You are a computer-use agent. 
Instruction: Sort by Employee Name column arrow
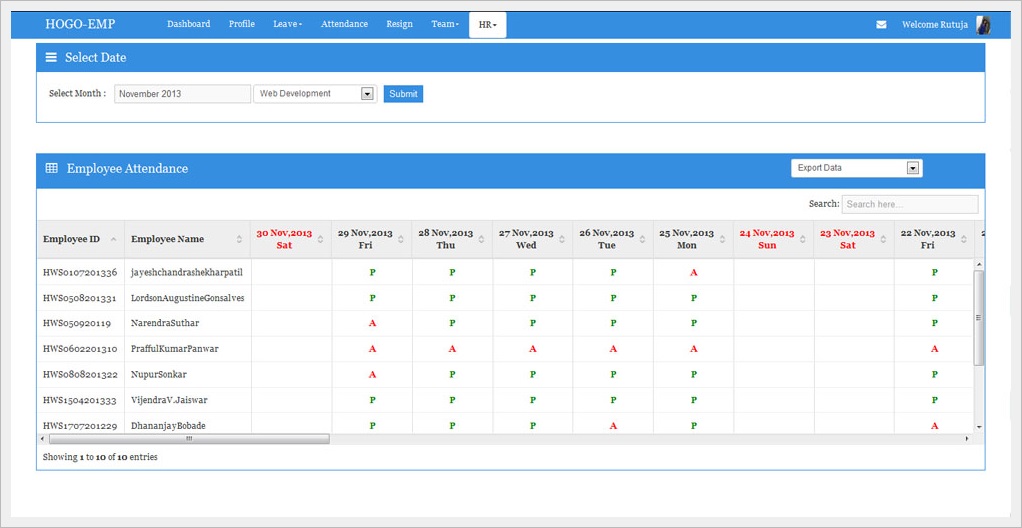point(239,239)
